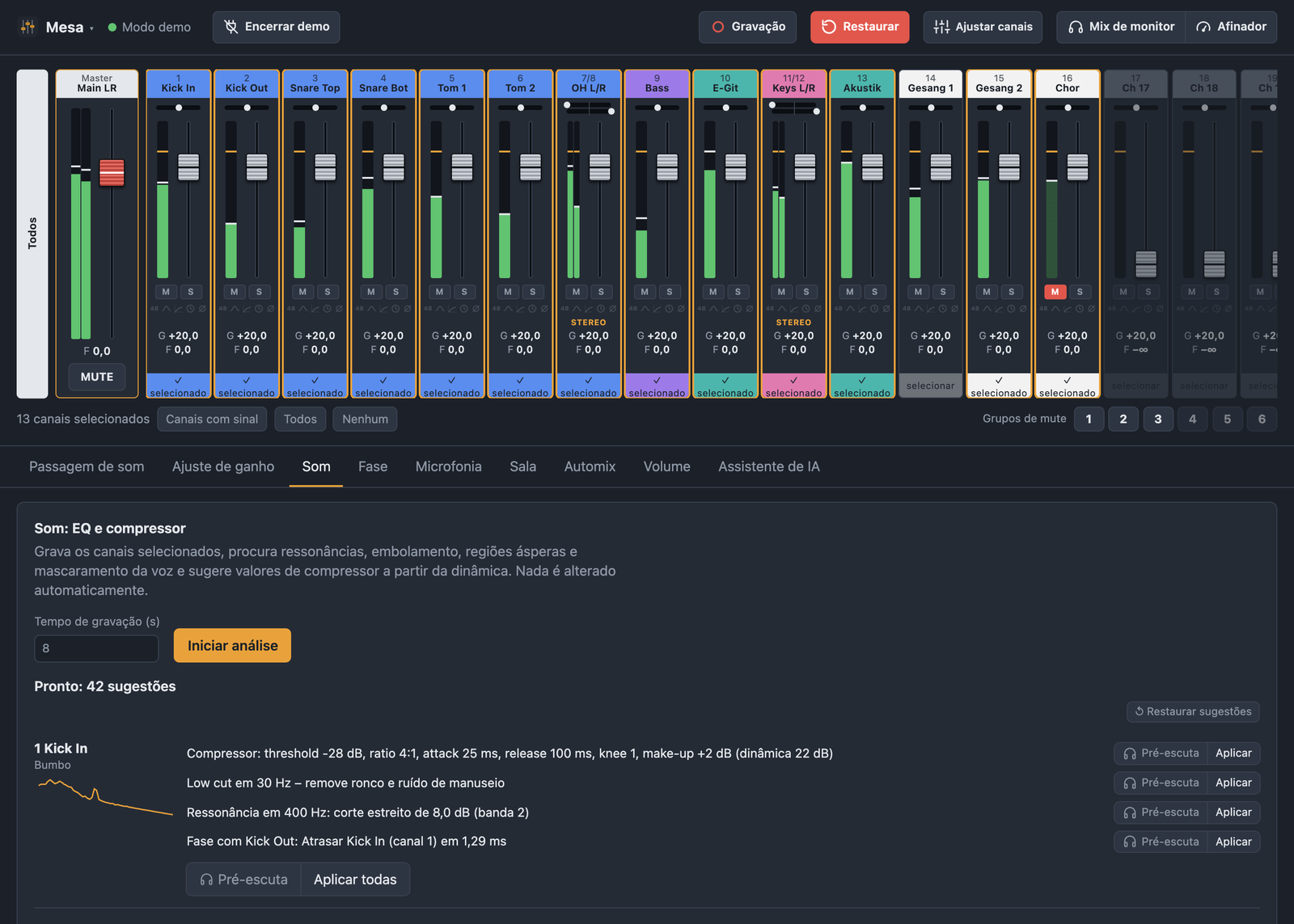Open the Mesa dropdown arrow
This screenshot has width=1294, height=924.
coord(91,28)
